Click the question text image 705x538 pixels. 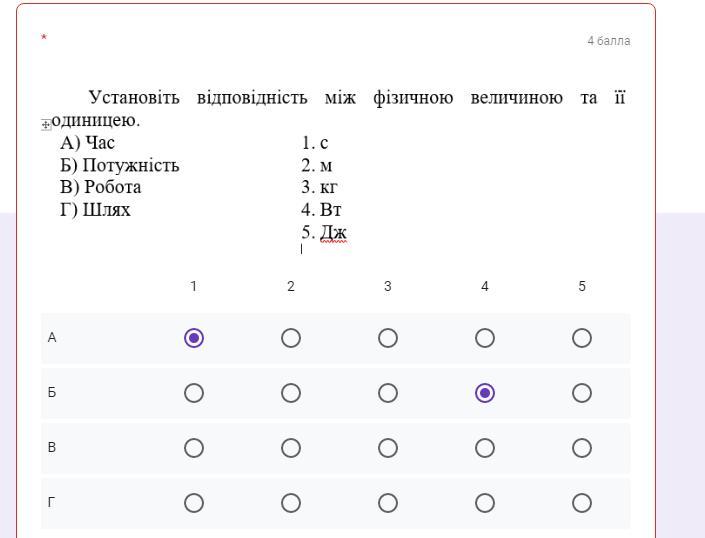pos(335,165)
